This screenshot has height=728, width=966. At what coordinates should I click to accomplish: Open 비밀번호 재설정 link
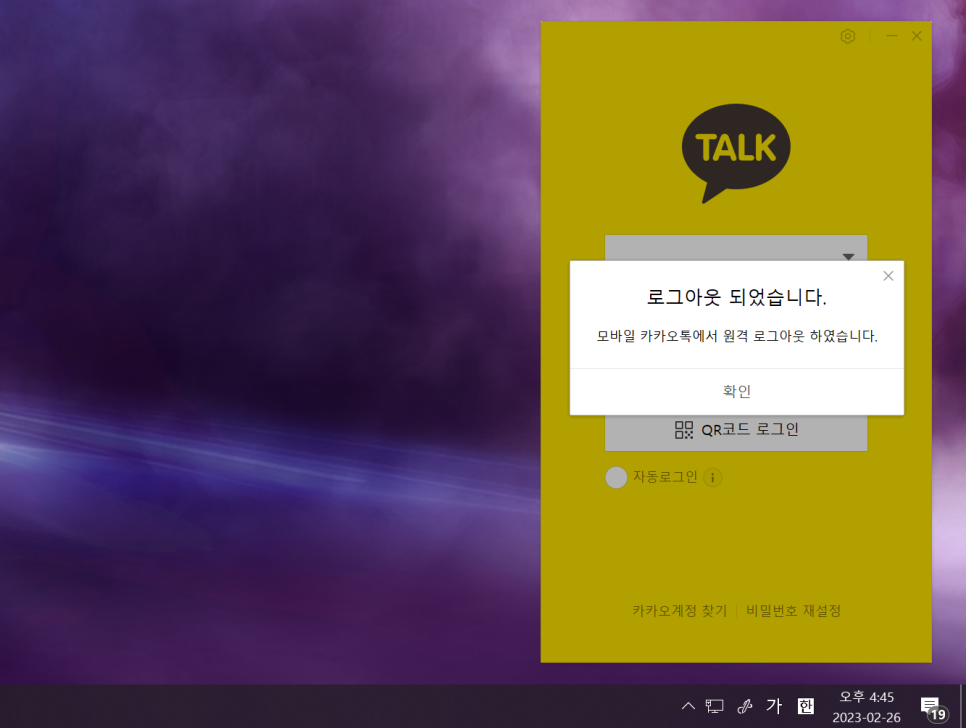pos(793,610)
